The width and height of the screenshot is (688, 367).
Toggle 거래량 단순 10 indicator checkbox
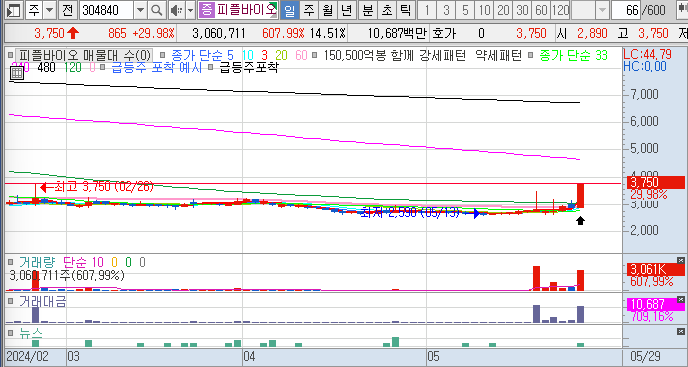point(11,263)
